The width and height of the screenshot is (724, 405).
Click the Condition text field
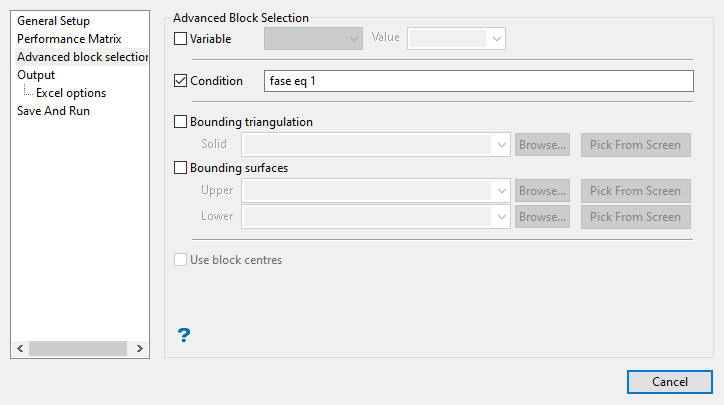coord(478,81)
